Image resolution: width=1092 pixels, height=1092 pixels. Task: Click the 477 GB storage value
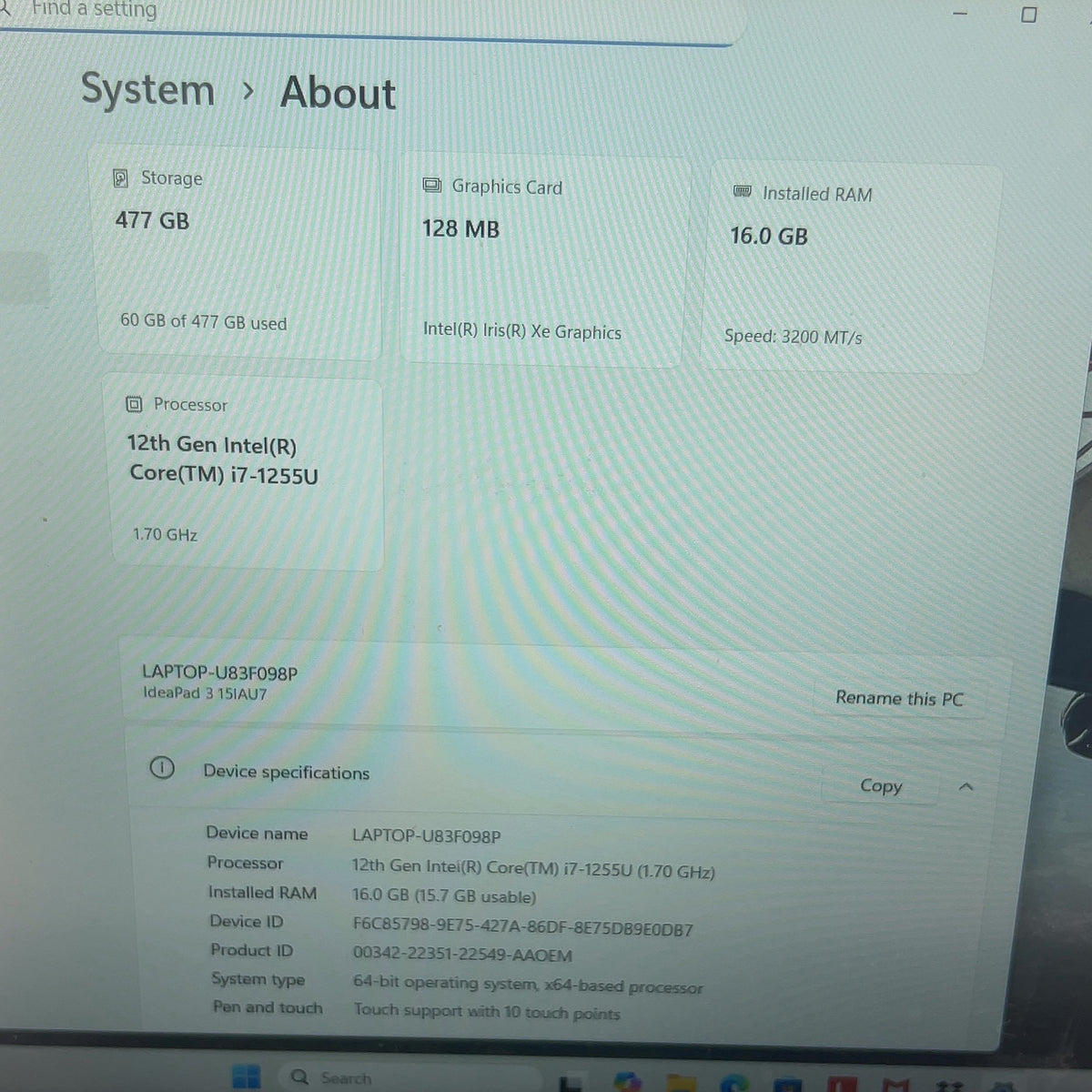152,220
